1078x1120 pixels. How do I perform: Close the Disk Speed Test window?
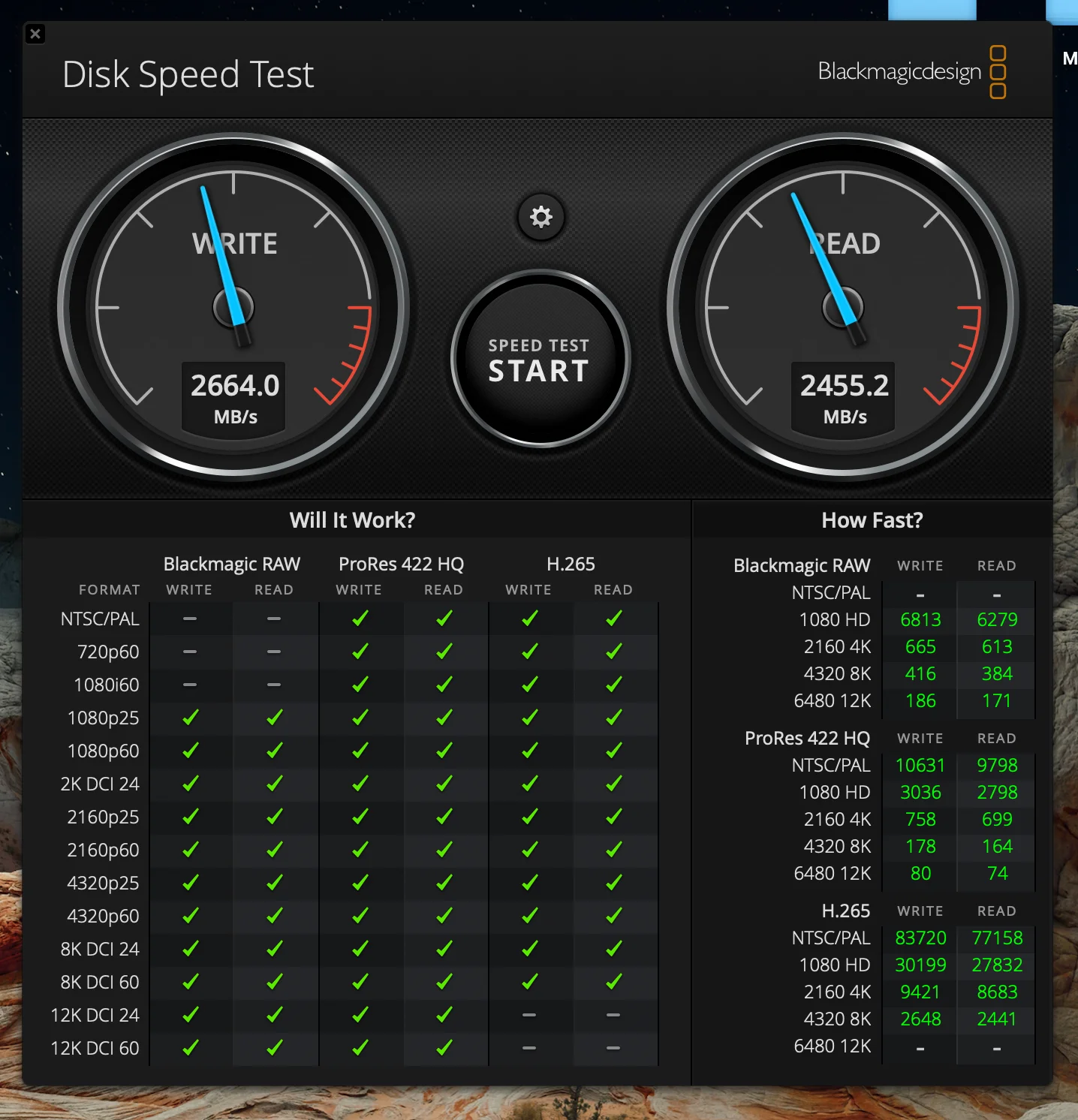point(35,34)
